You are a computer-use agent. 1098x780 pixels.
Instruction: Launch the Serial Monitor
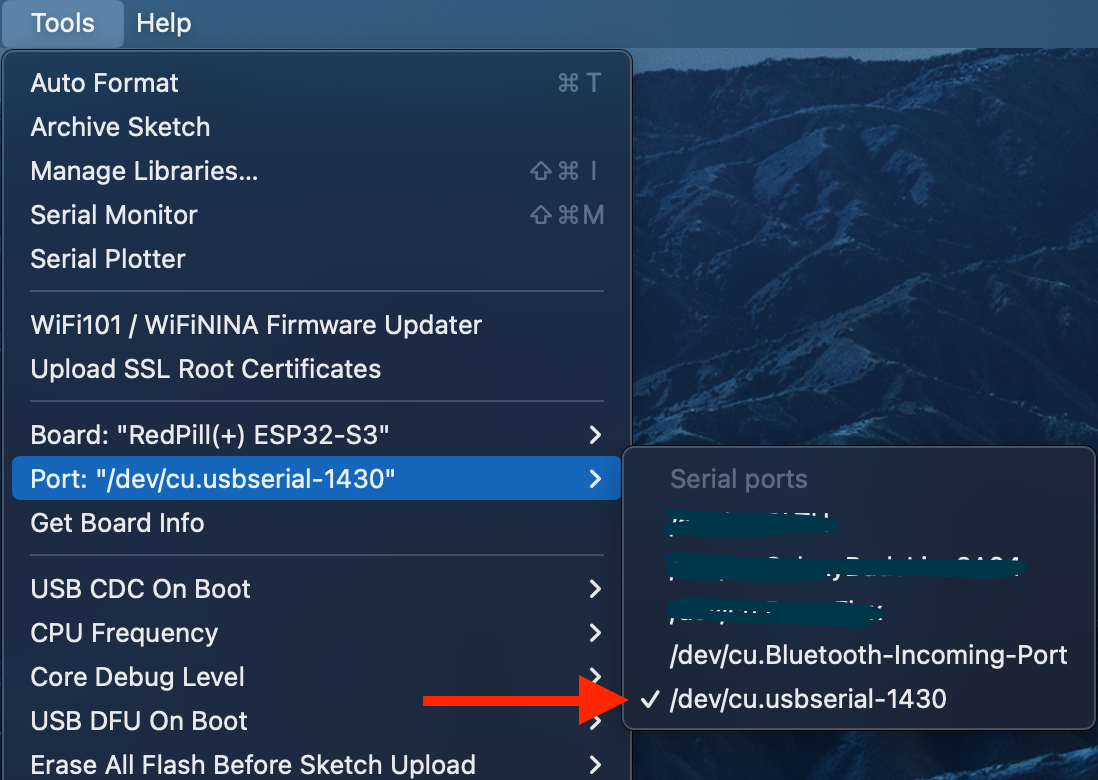coord(114,215)
